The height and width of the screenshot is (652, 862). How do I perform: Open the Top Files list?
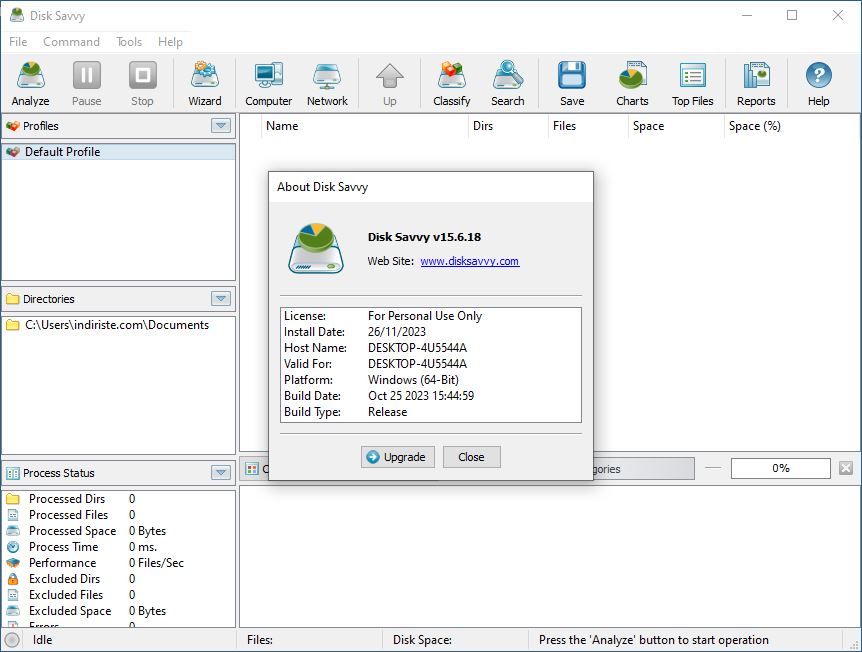[693, 84]
